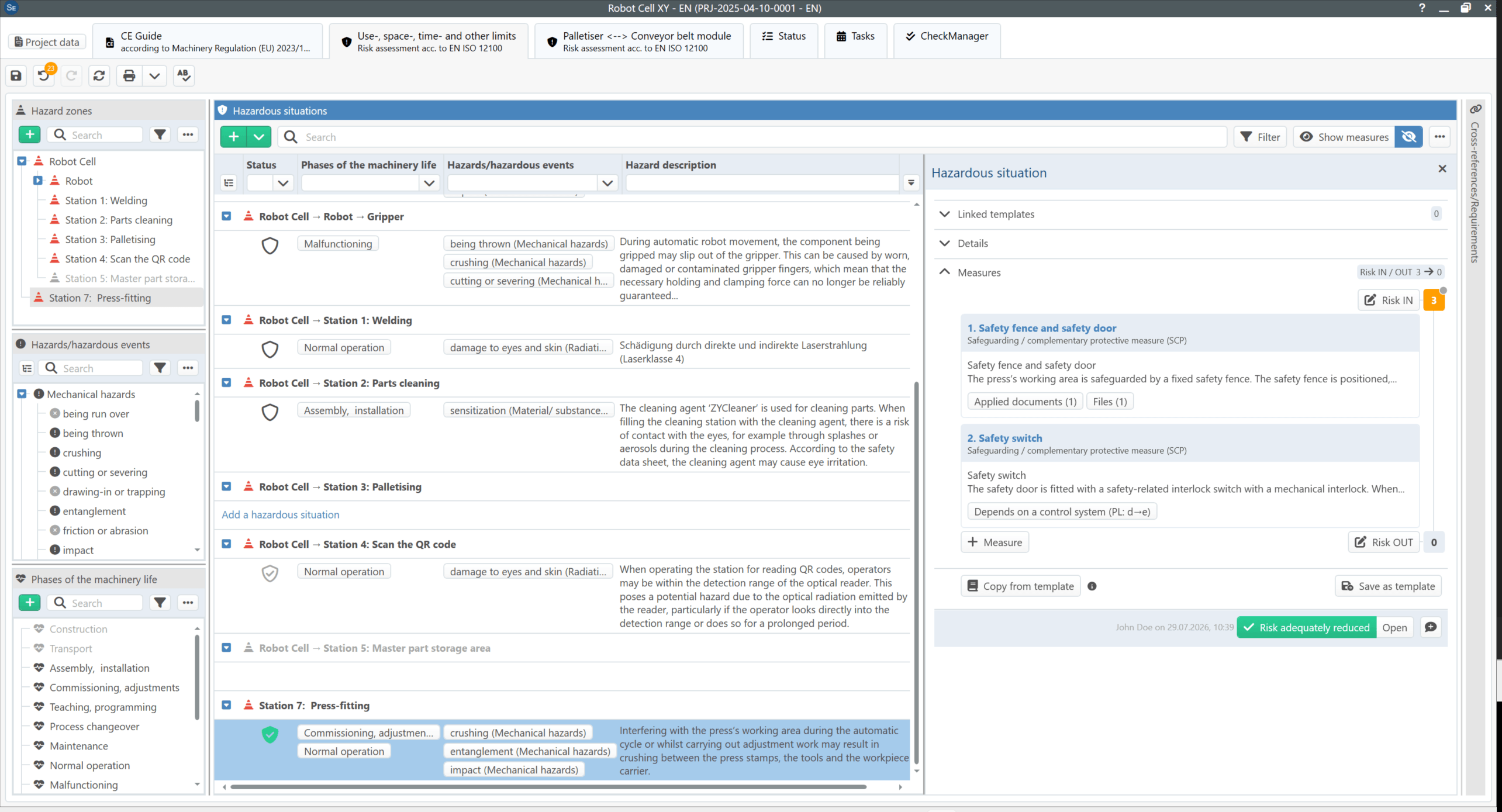
Task: Add a new hazardous situation with plus
Action: (233, 137)
